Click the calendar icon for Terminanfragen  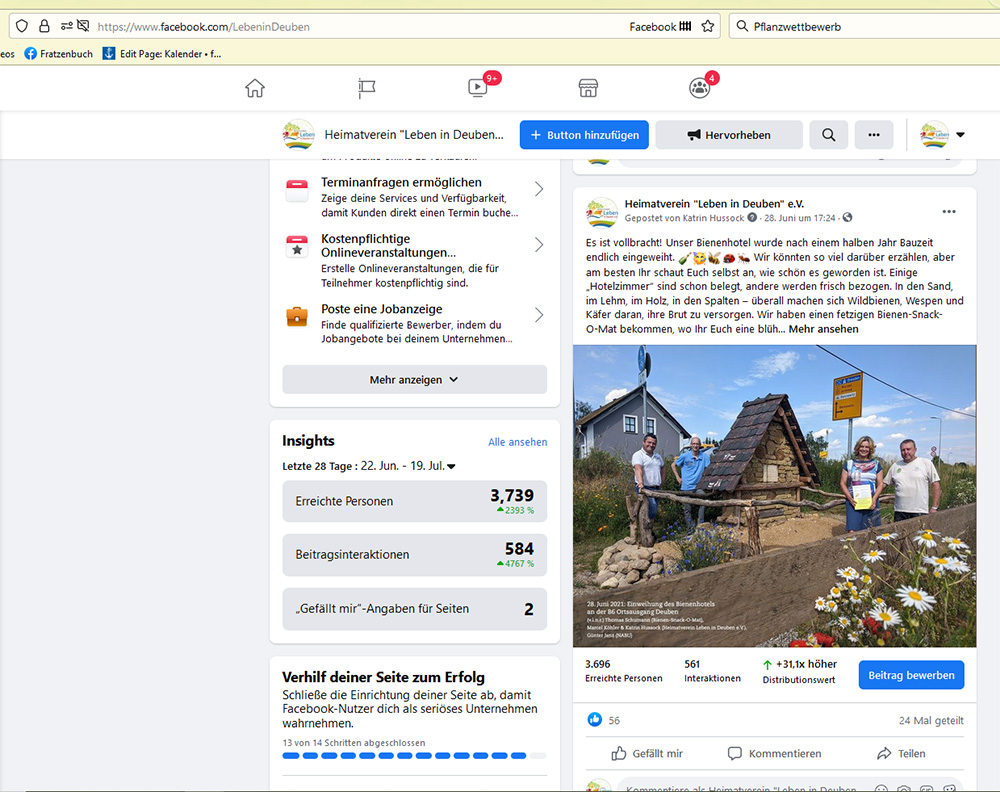[x=297, y=190]
